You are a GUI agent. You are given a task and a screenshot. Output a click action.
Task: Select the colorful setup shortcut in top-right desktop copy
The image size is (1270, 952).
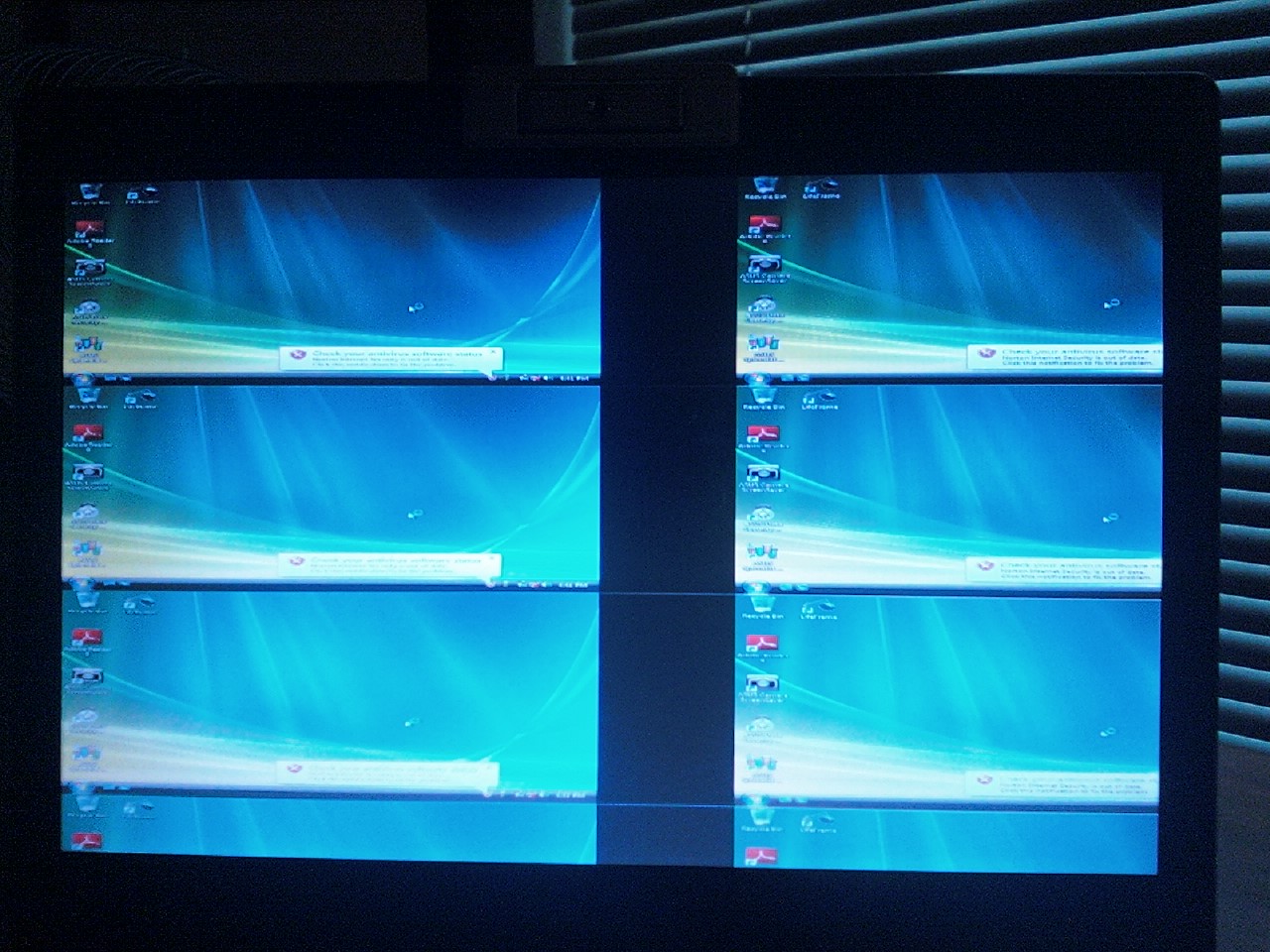(x=764, y=348)
